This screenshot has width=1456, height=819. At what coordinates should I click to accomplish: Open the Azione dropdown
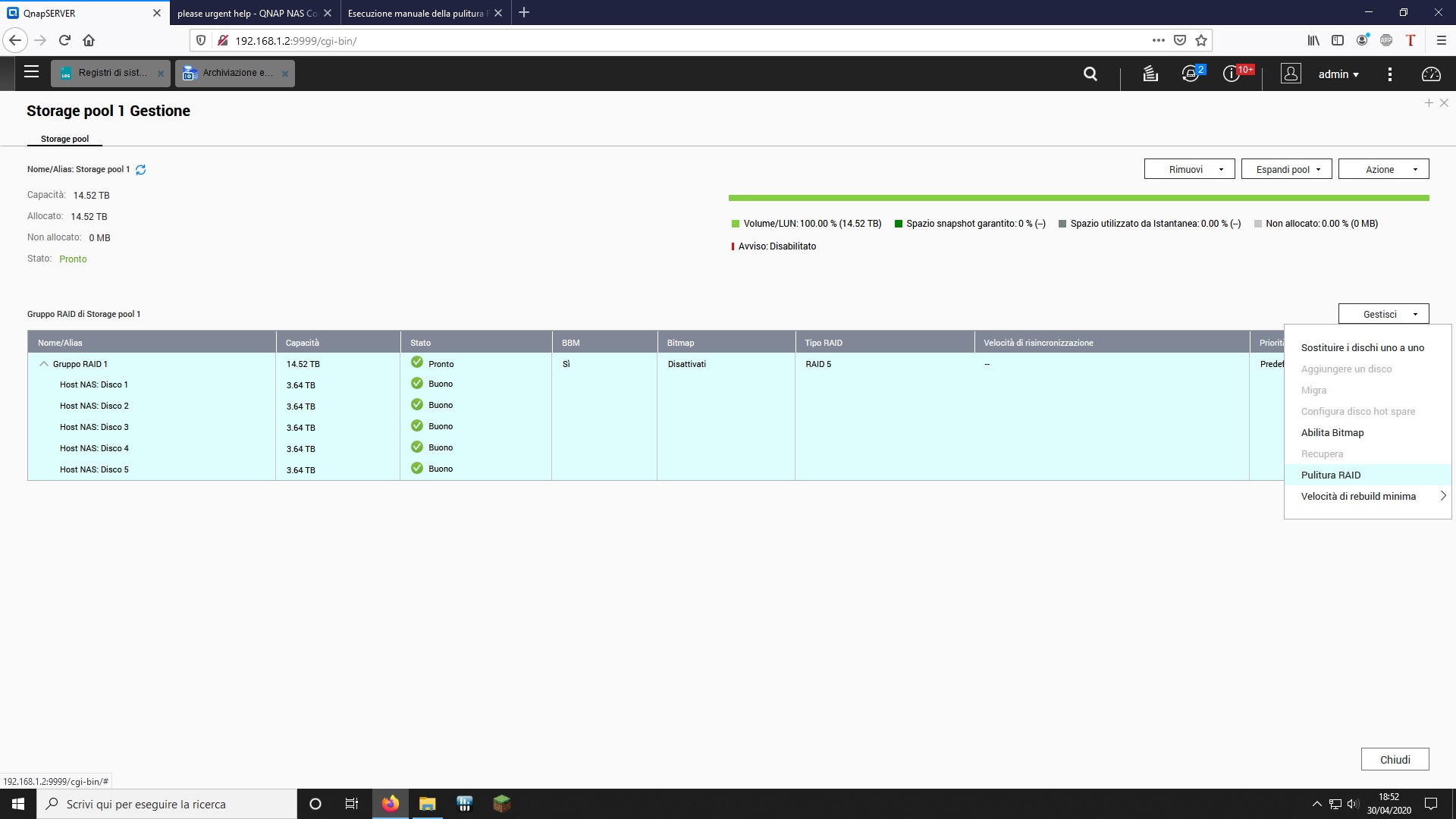pos(1383,169)
